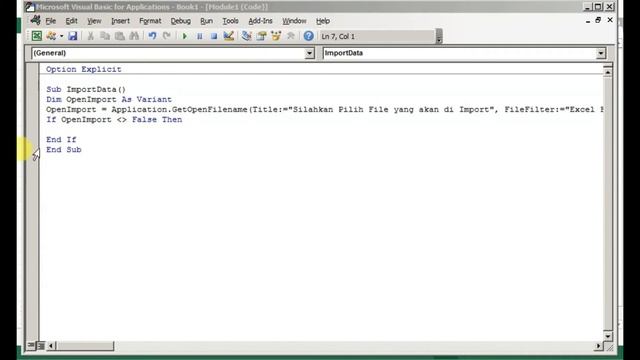Image resolution: width=640 pixels, height=360 pixels.
Task: Open Find with the binoculars icon
Action: click(134, 36)
